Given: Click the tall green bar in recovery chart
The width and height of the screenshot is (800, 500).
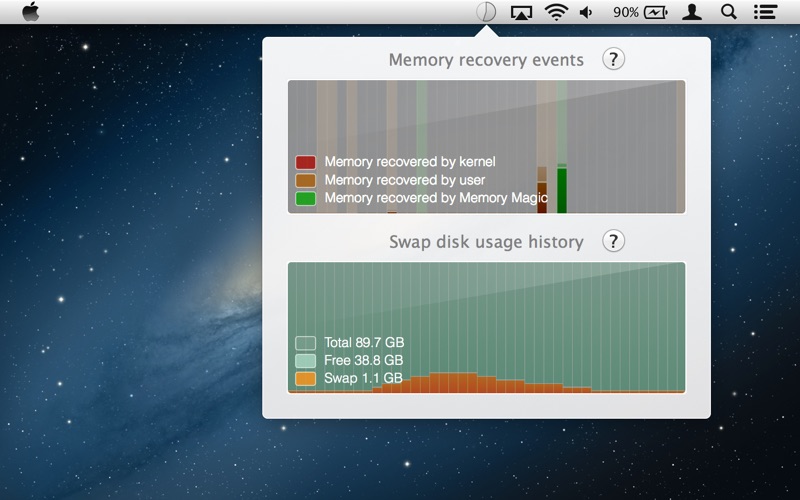Looking at the screenshot, I should pyautogui.click(x=562, y=190).
